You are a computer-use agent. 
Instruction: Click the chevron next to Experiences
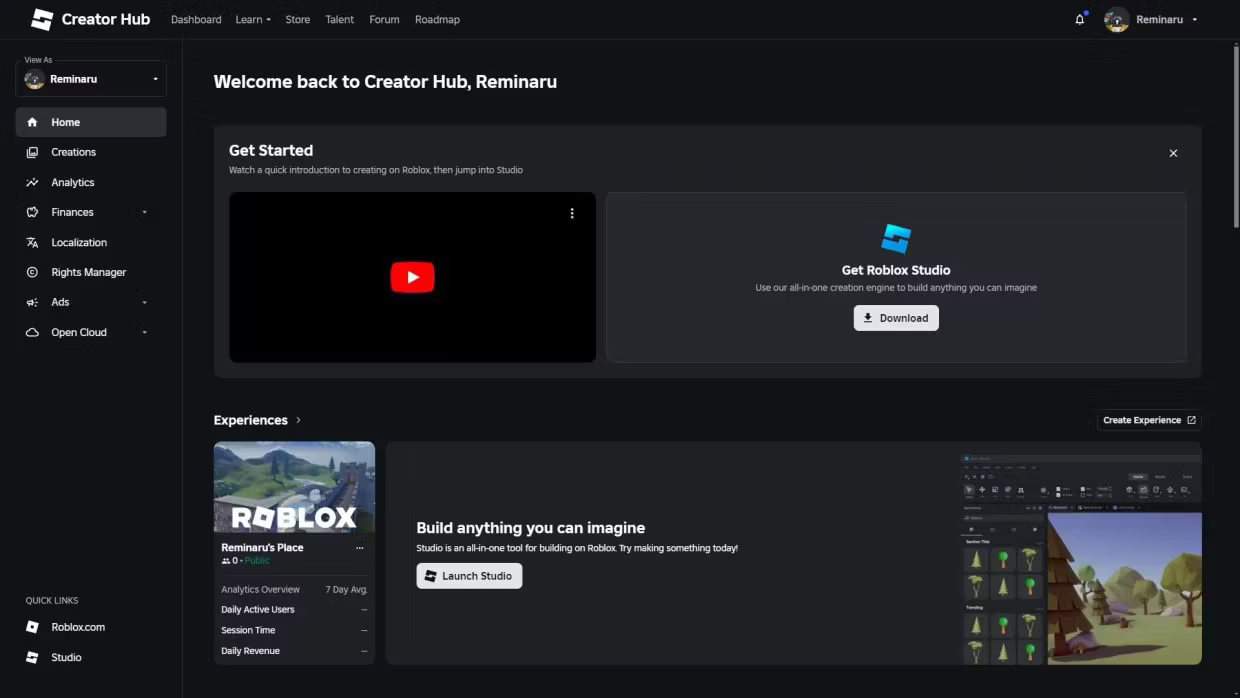[x=298, y=420]
